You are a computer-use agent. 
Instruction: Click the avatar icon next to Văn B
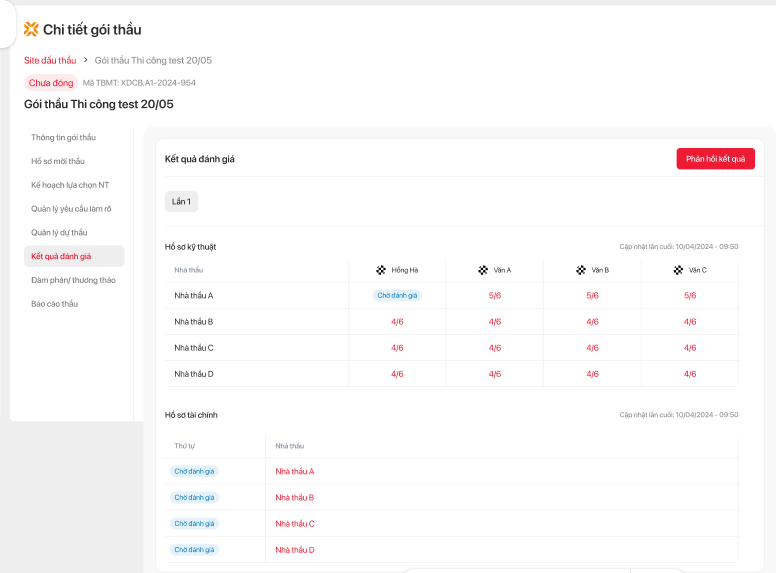[581, 270]
